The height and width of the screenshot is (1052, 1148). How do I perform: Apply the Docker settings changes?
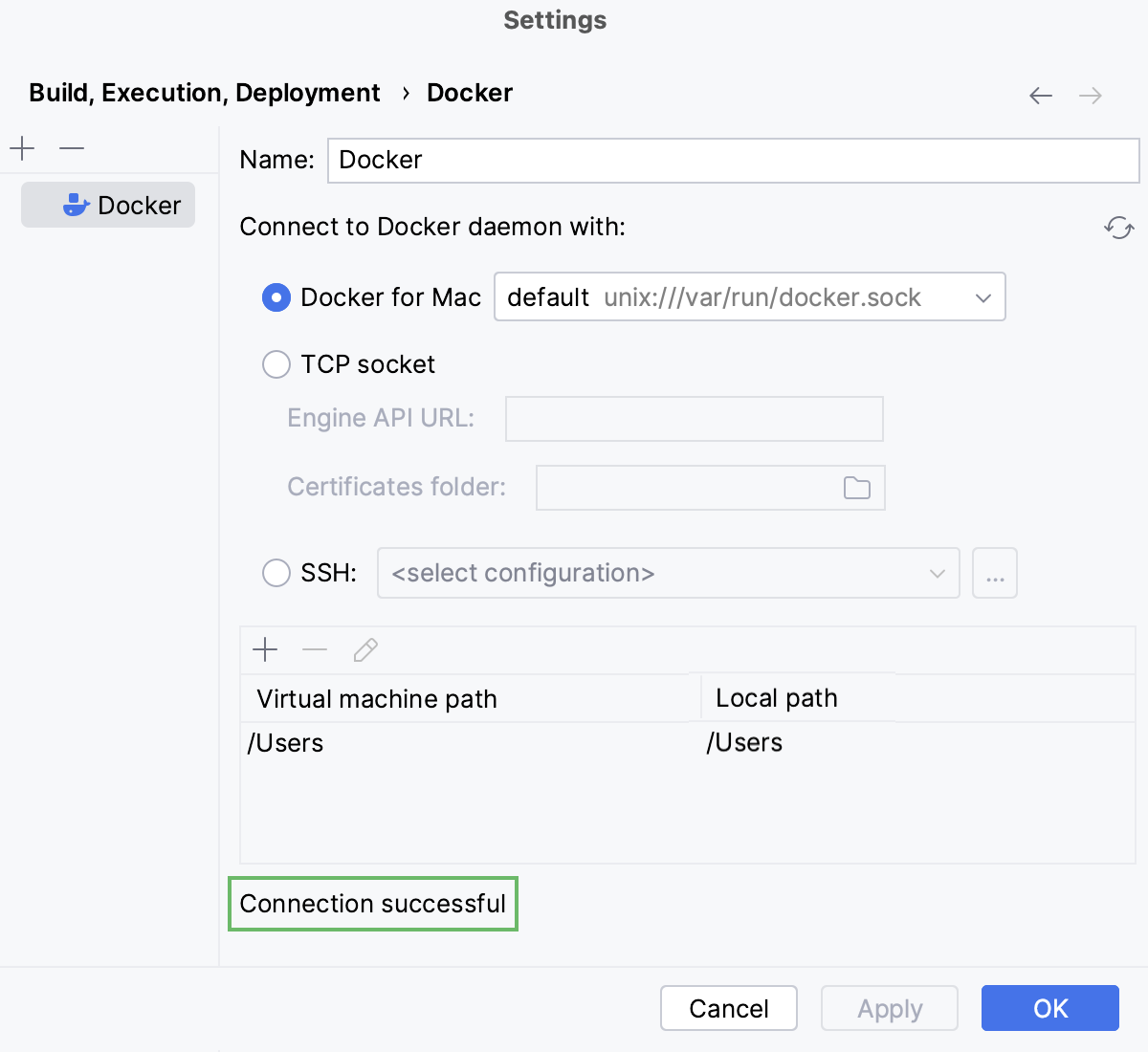(889, 1008)
